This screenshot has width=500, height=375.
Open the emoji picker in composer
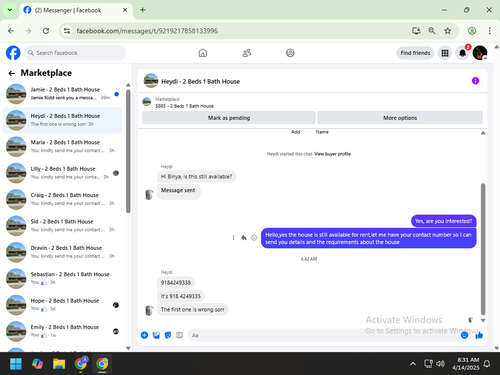464,335
